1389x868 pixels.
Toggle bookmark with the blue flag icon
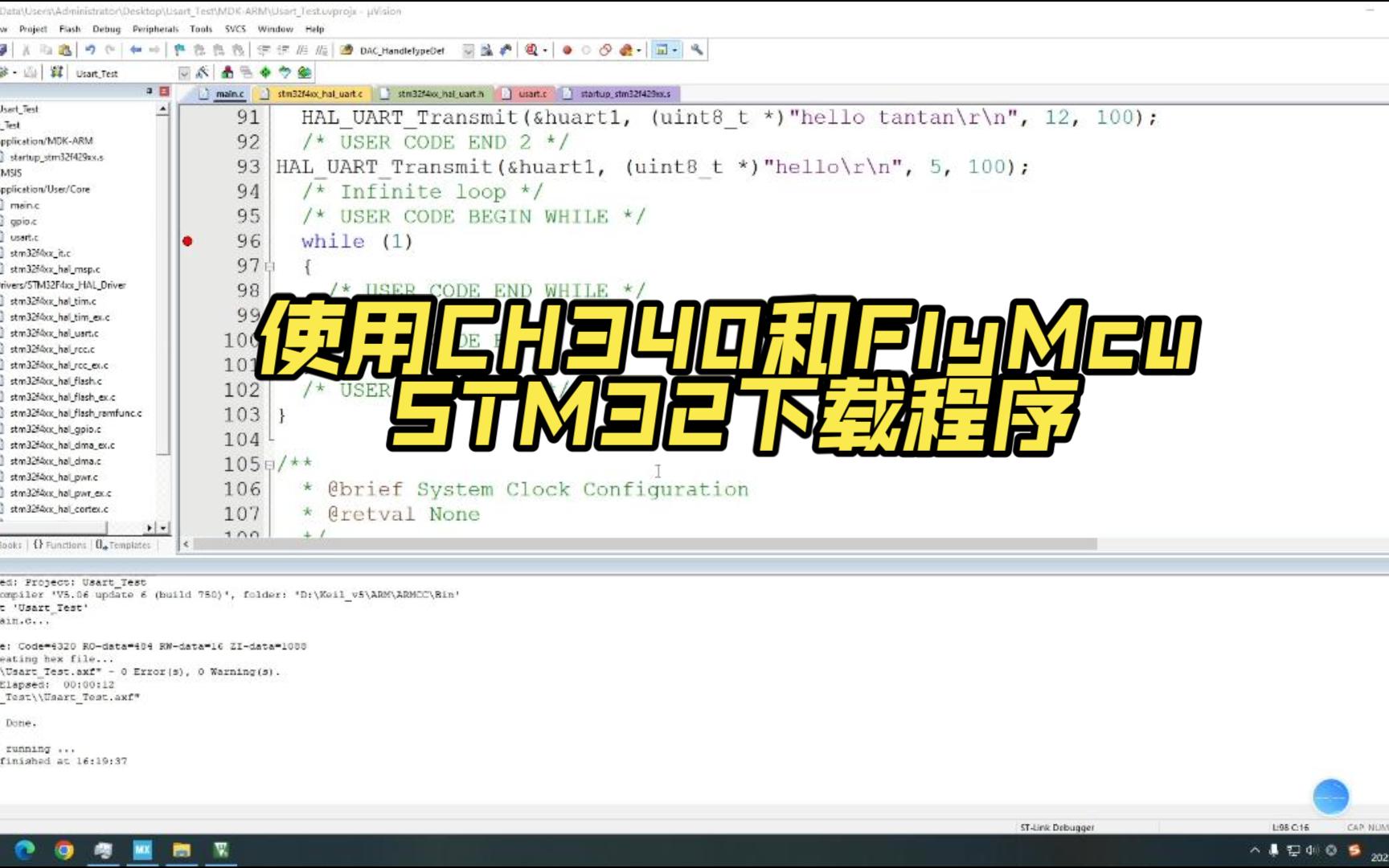[x=179, y=50]
